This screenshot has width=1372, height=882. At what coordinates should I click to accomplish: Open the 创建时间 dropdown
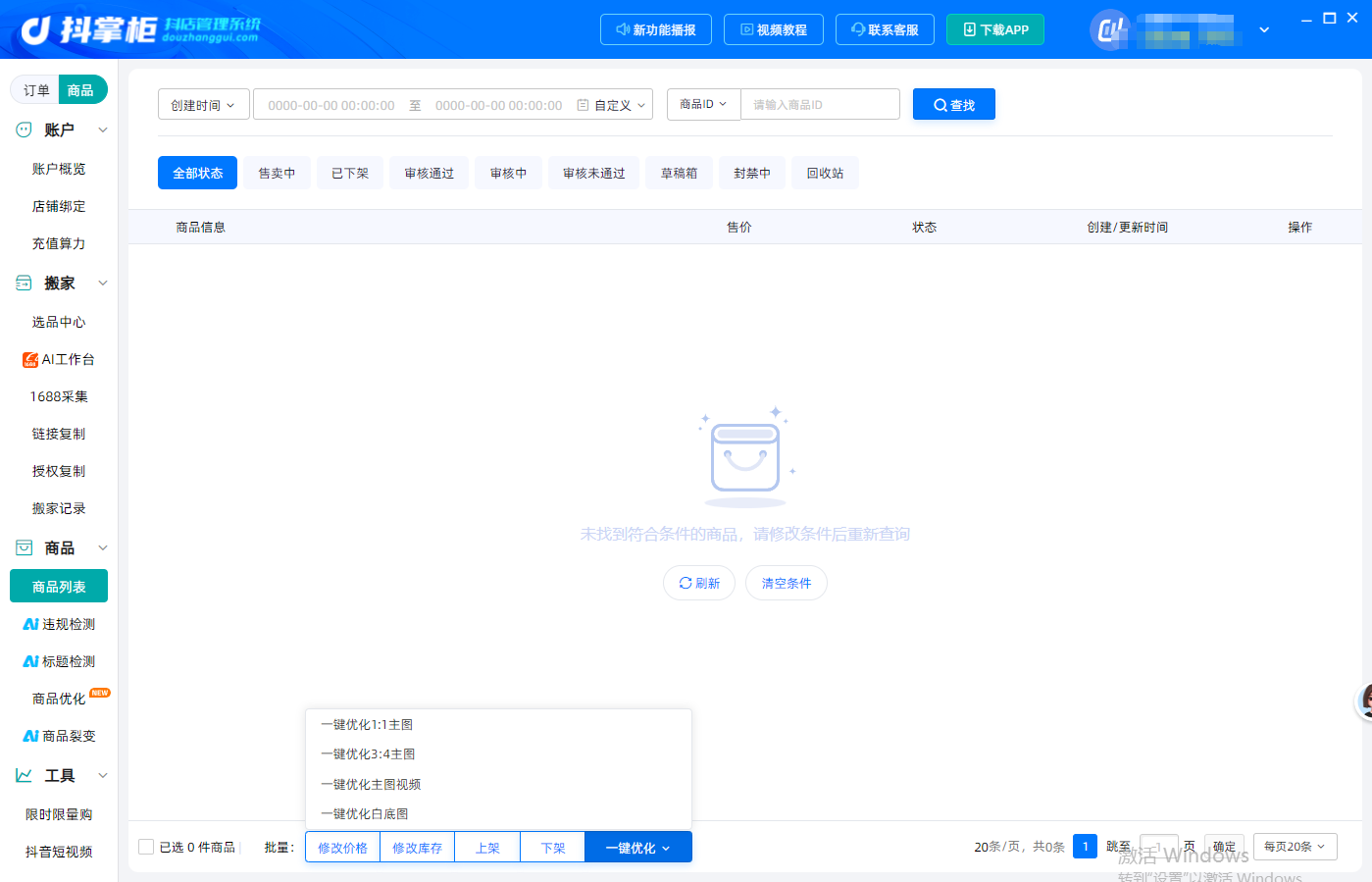[x=204, y=104]
